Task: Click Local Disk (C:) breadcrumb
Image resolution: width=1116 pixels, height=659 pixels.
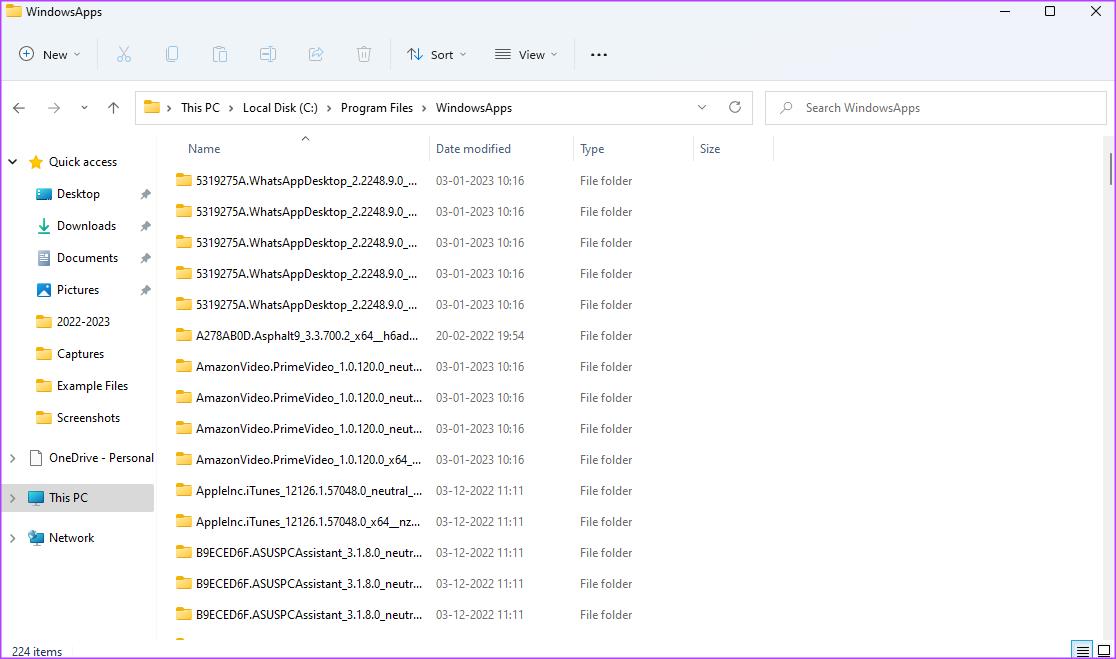Action: point(280,108)
